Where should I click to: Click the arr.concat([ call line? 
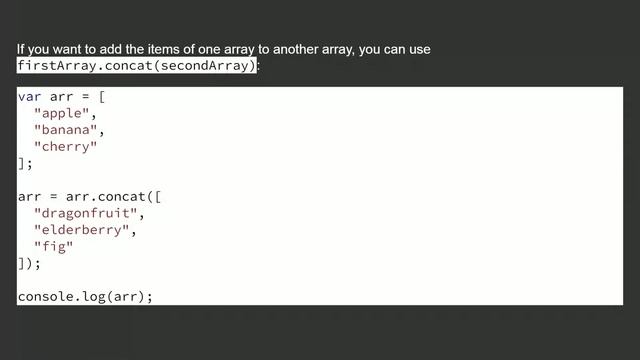(x=89, y=197)
